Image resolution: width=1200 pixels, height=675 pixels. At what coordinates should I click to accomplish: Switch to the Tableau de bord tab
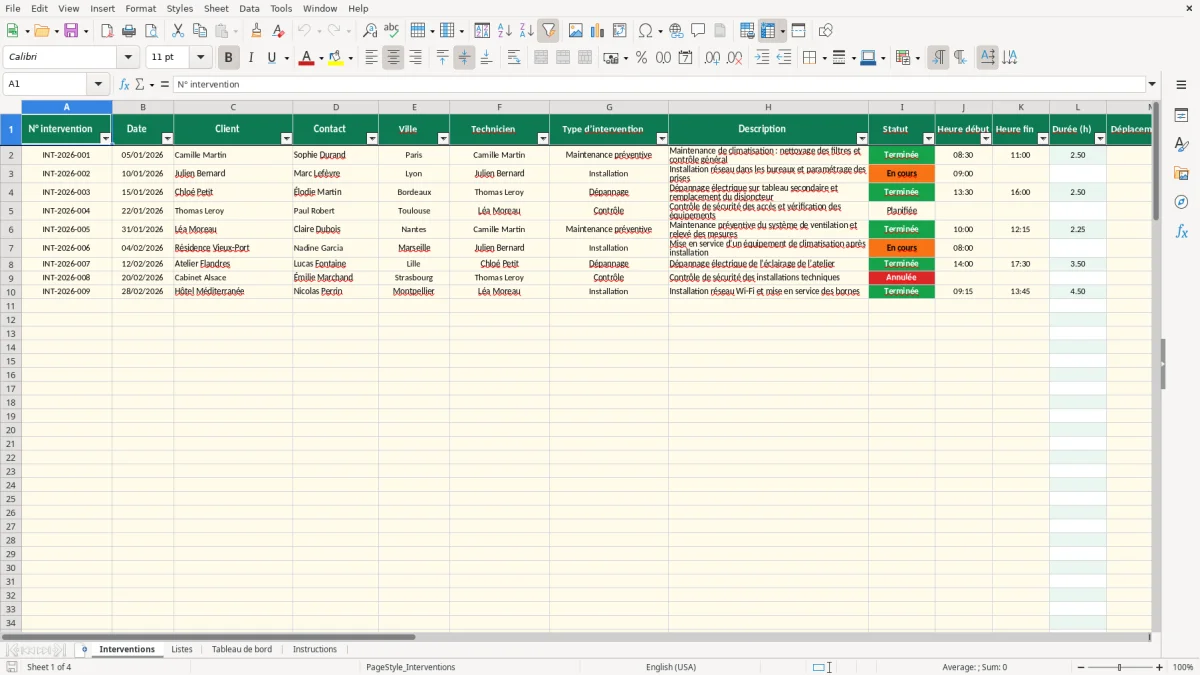[242, 649]
